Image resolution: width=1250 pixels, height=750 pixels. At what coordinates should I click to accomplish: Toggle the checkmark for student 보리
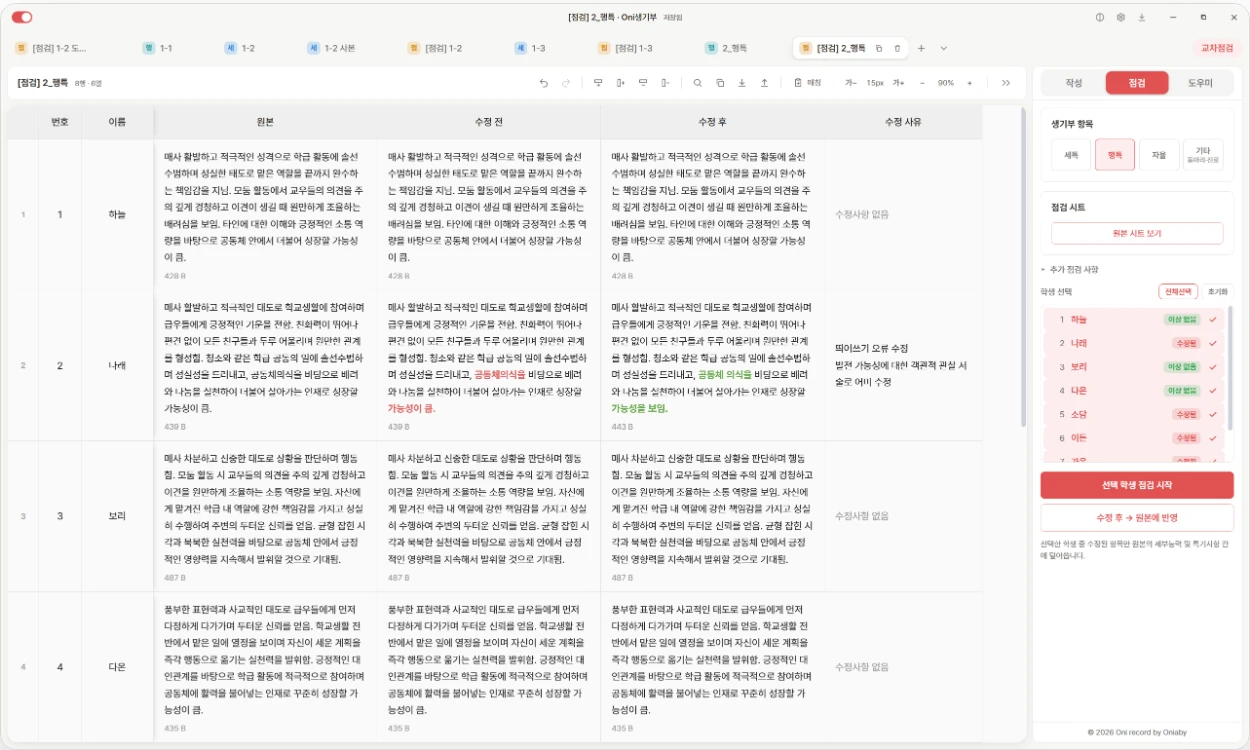[x=1213, y=367]
